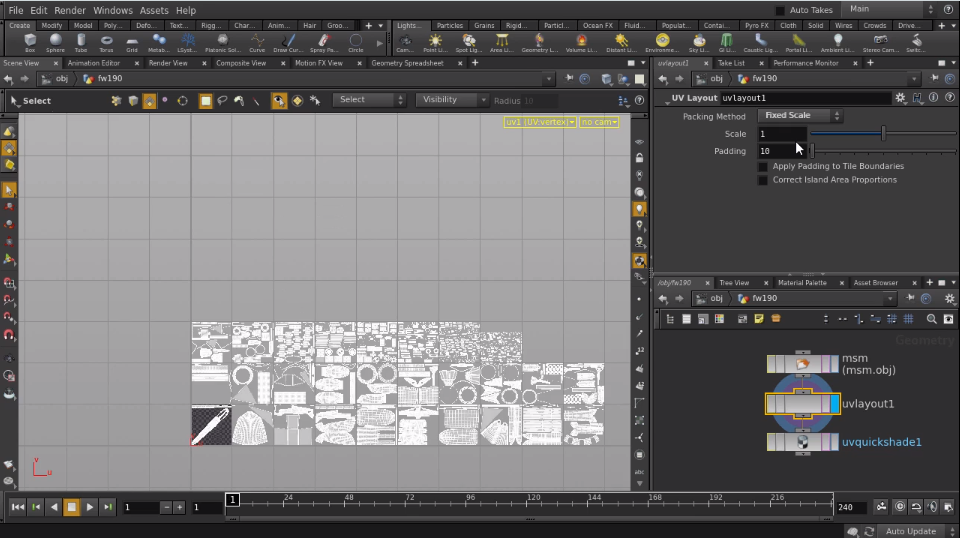960x538 pixels.
Task: Adjust the Padding slider handle
Action: point(812,151)
